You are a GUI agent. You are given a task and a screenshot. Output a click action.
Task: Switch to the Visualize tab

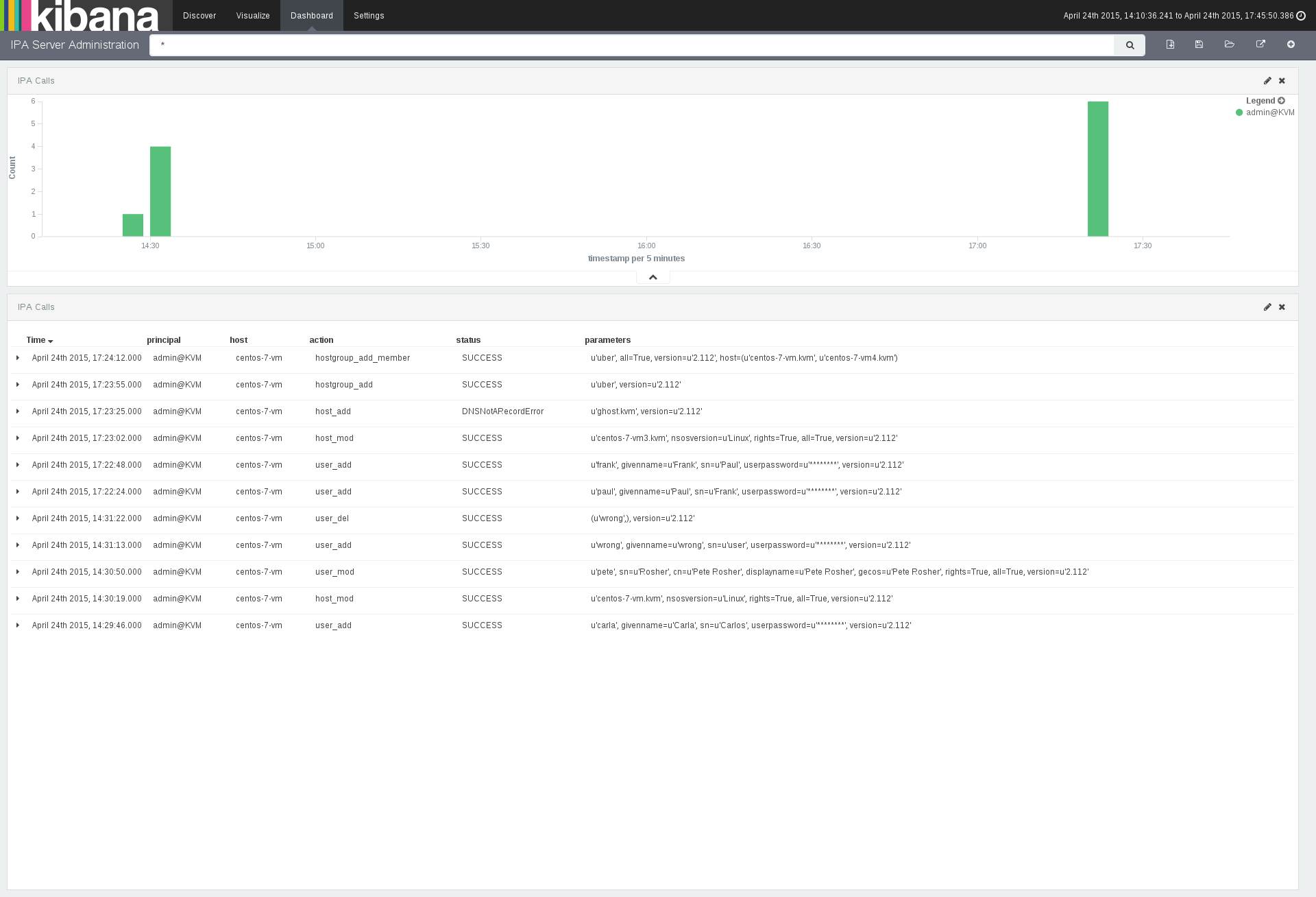coord(253,16)
